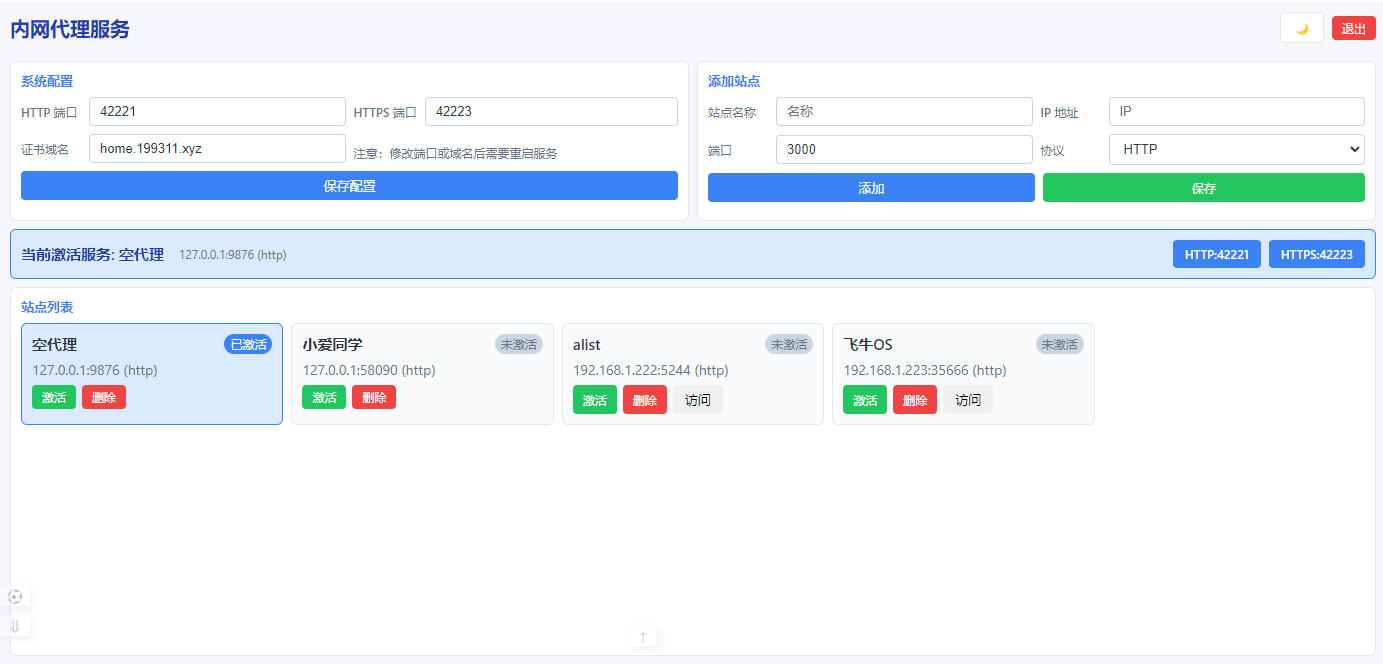Click the double down arrow icon
Image resolution: width=1383 pixels, height=664 pixels.
pos(15,627)
